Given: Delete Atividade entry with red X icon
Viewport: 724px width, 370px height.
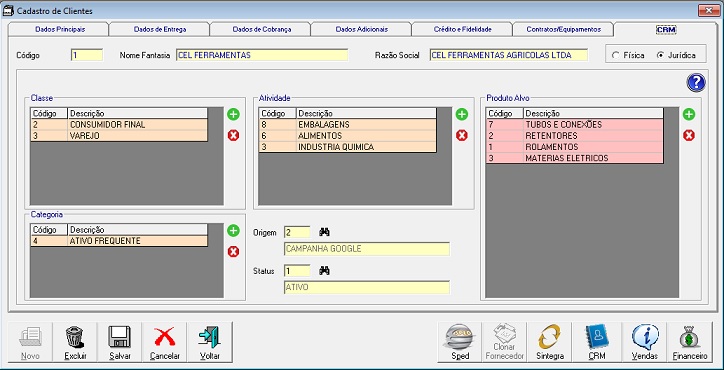Looking at the screenshot, I should coord(462,135).
